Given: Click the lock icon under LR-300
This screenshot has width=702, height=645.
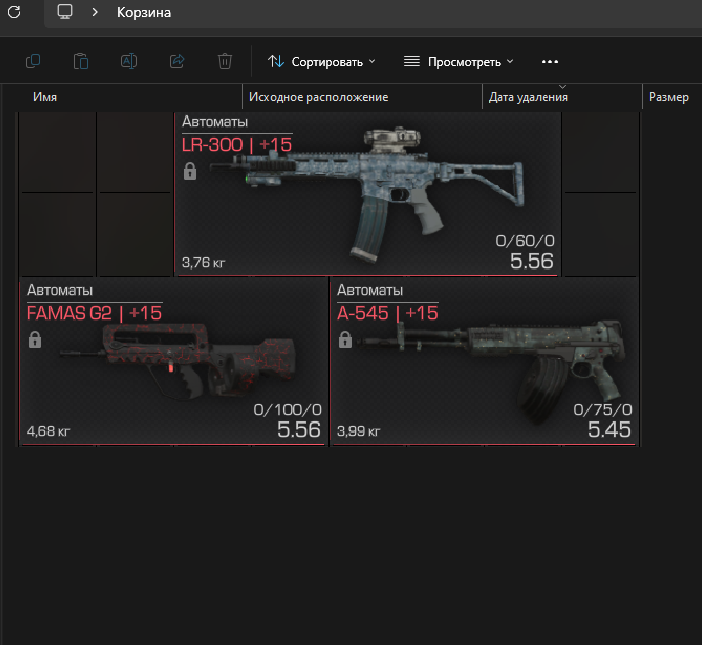Looking at the screenshot, I should (x=190, y=171).
